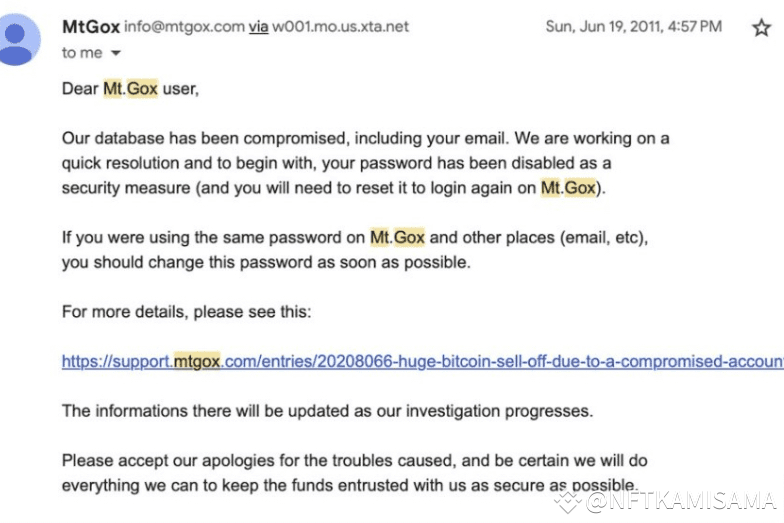Viewport: 784px width, 523px height.
Task: Click the info@mtgox.com sender address
Action: (184, 27)
